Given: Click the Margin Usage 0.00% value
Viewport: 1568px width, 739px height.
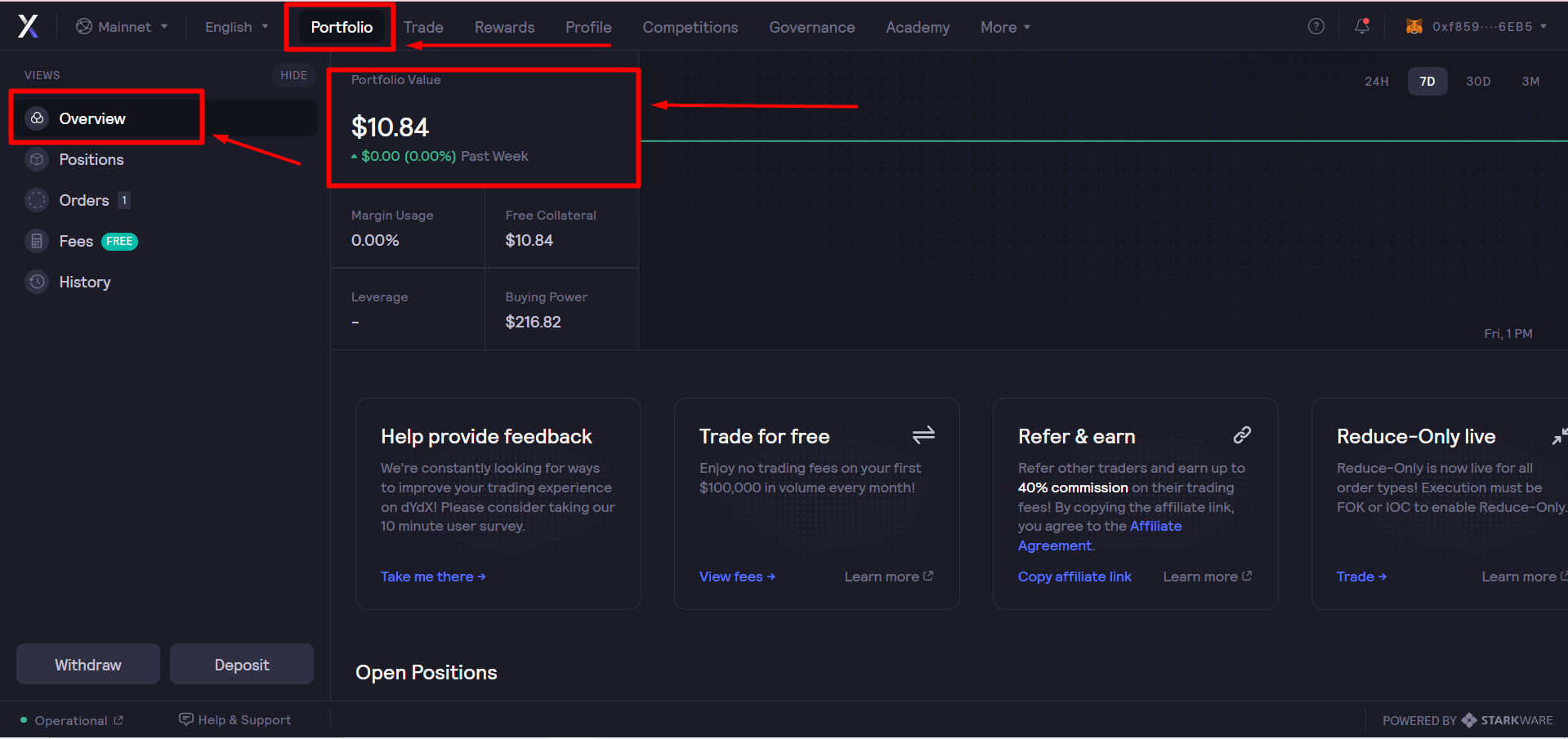Looking at the screenshot, I should (x=375, y=240).
